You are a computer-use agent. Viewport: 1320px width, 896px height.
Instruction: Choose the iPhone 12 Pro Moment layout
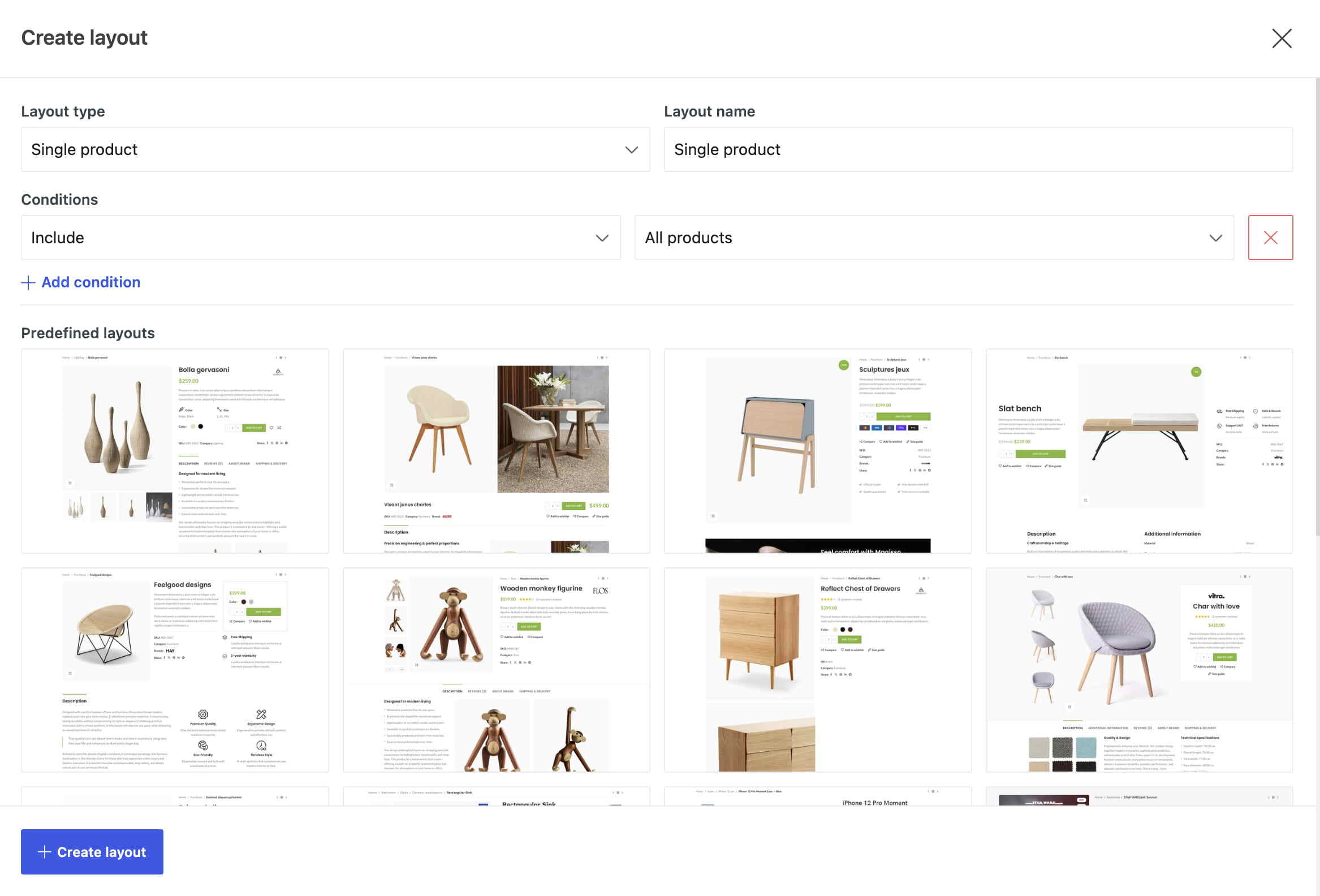coord(818,796)
